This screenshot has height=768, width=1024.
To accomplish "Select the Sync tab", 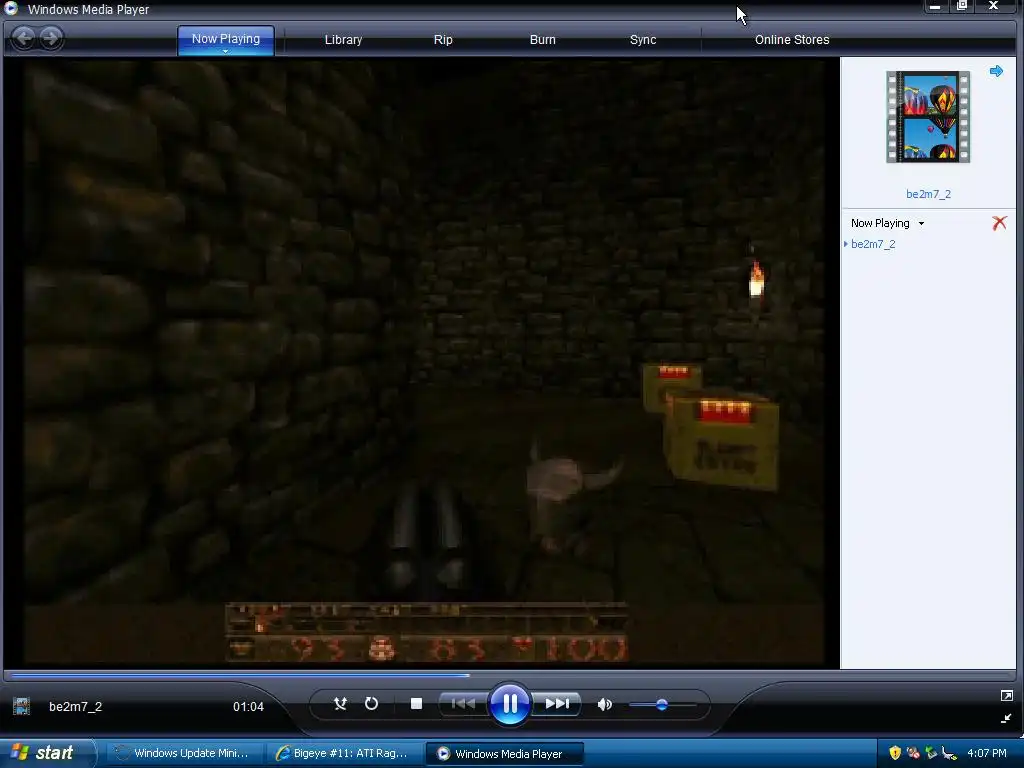I will click(643, 40).
